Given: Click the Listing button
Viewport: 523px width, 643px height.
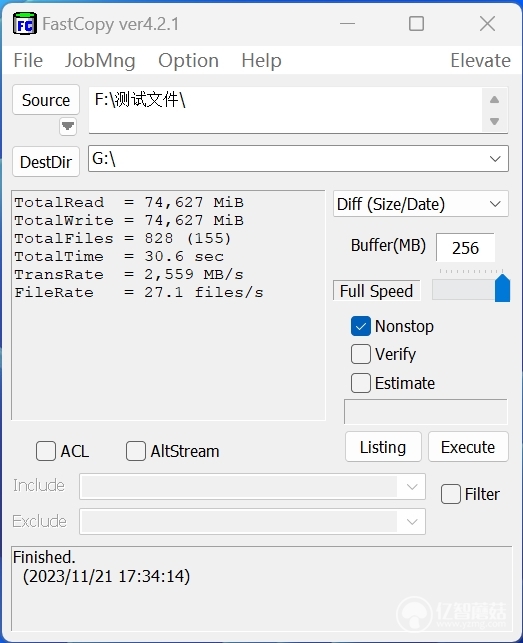Looking at the screenshot, I should point(383,447).
